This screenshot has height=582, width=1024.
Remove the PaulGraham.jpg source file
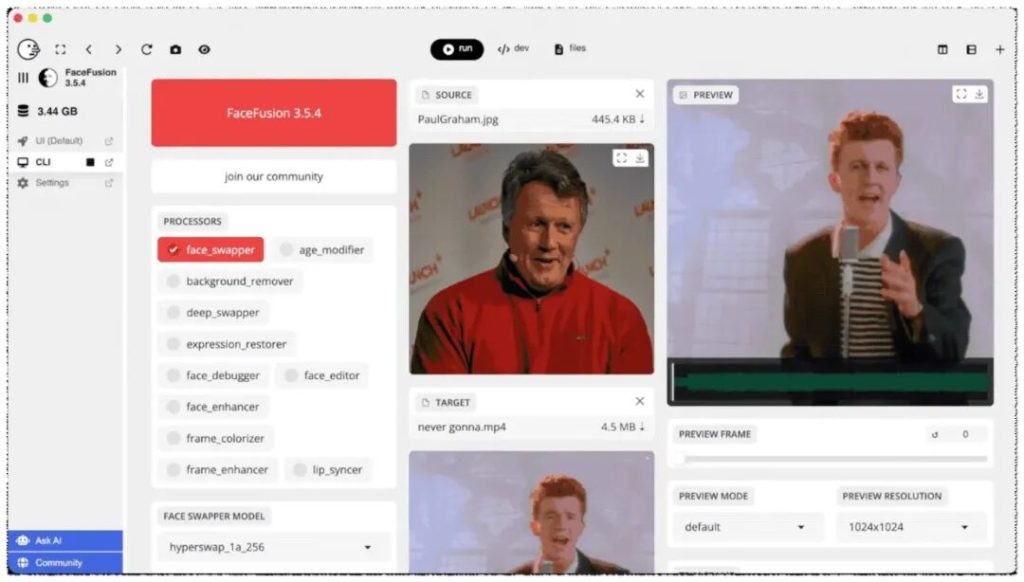(640, 94)
